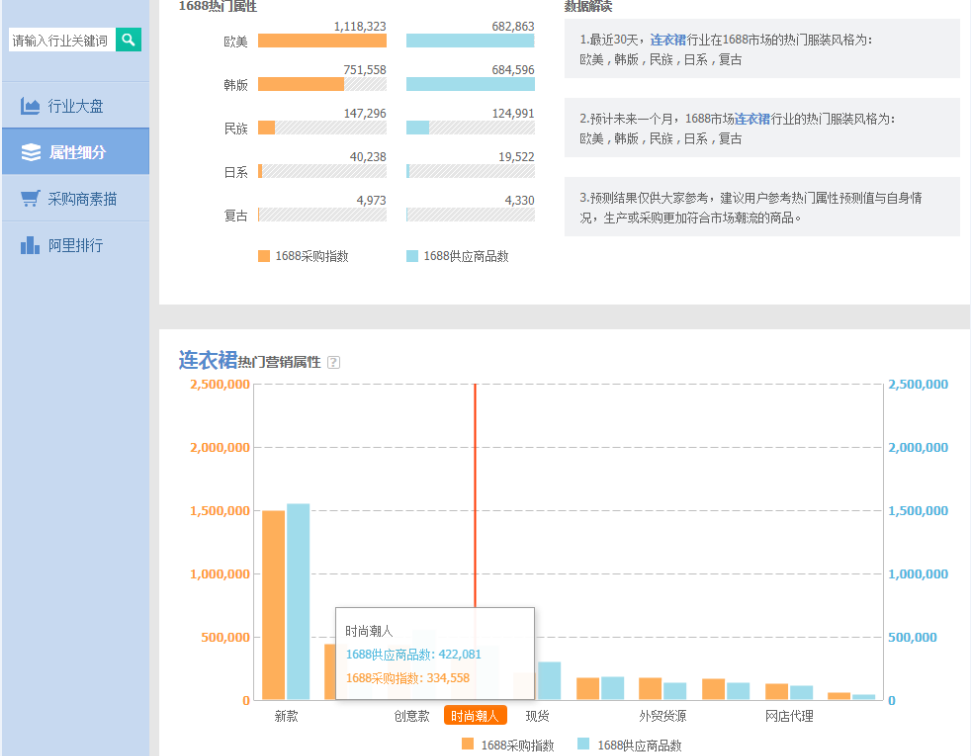Select the highlighted 时尚潮人 axis label

click(x=475, y=716)
